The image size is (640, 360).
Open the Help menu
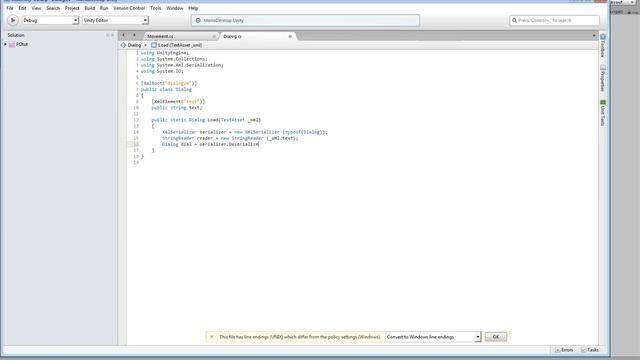point(193,8)
